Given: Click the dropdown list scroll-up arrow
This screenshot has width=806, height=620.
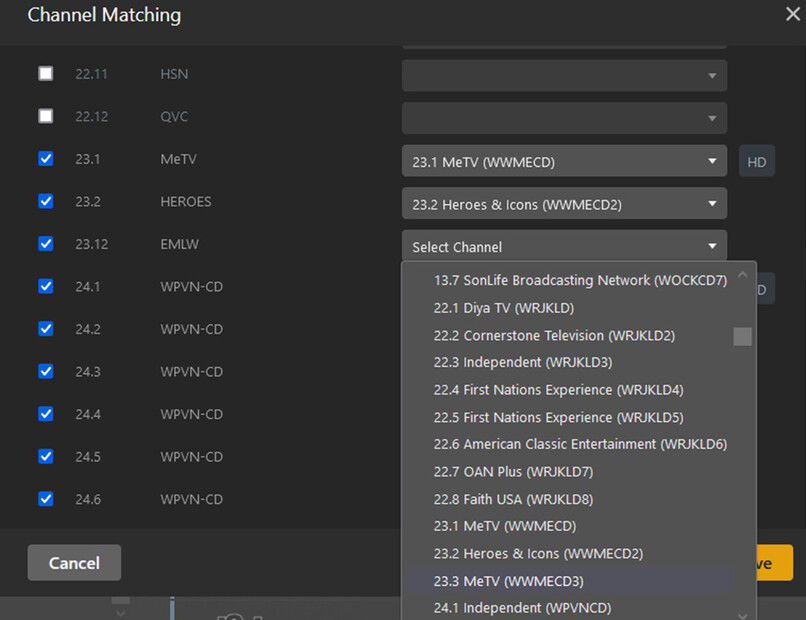Looking at the screenshot, I should click(x=742, y=275).
